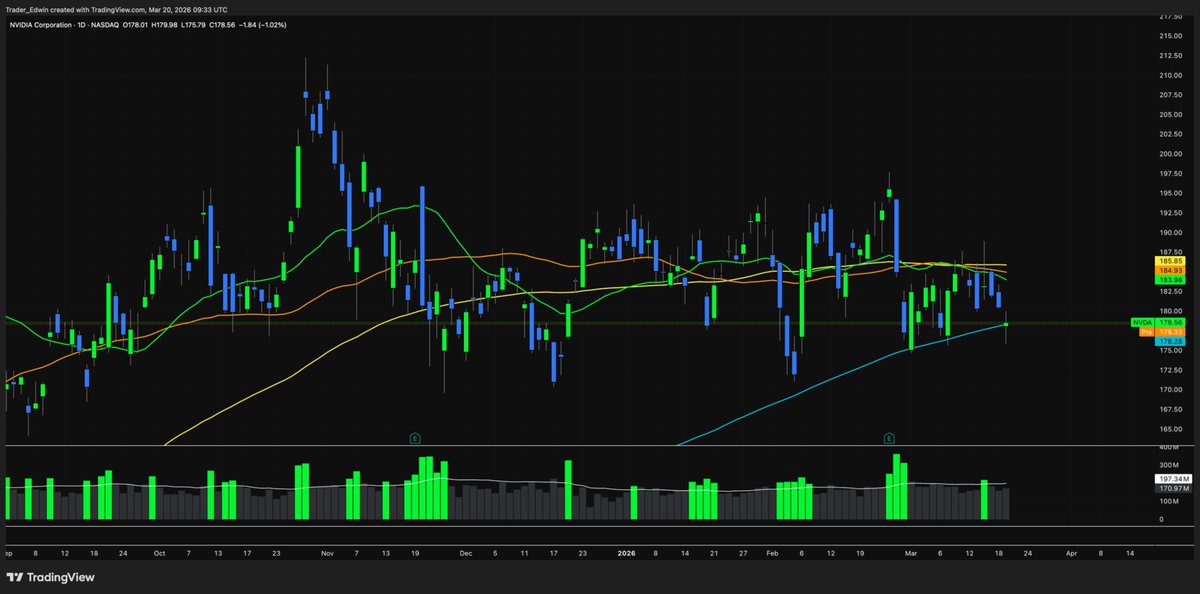This screenshot has height=594, width=1200.
Task: Select the earnings E marker near November
Action: coord(415,438)
